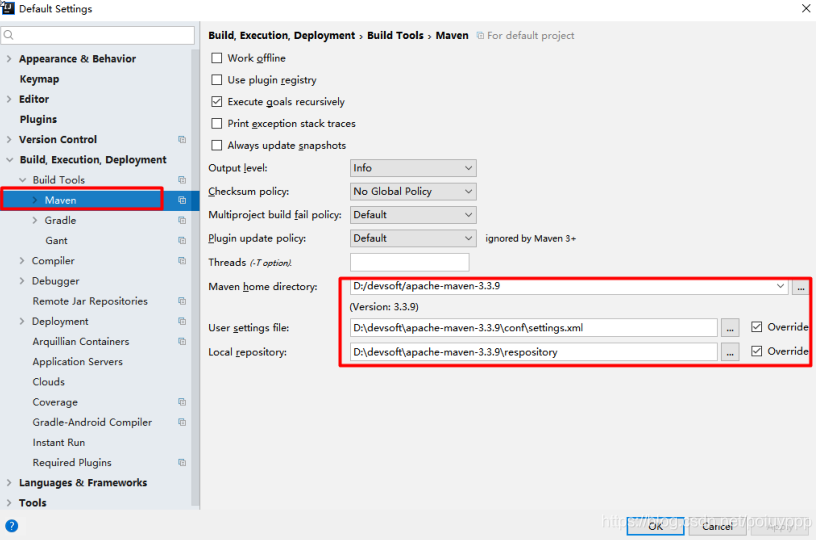Click project-level icon beside Compiler row
This screenshot has height=540, width=822.
pyautogui.click(x=182, y=261)
